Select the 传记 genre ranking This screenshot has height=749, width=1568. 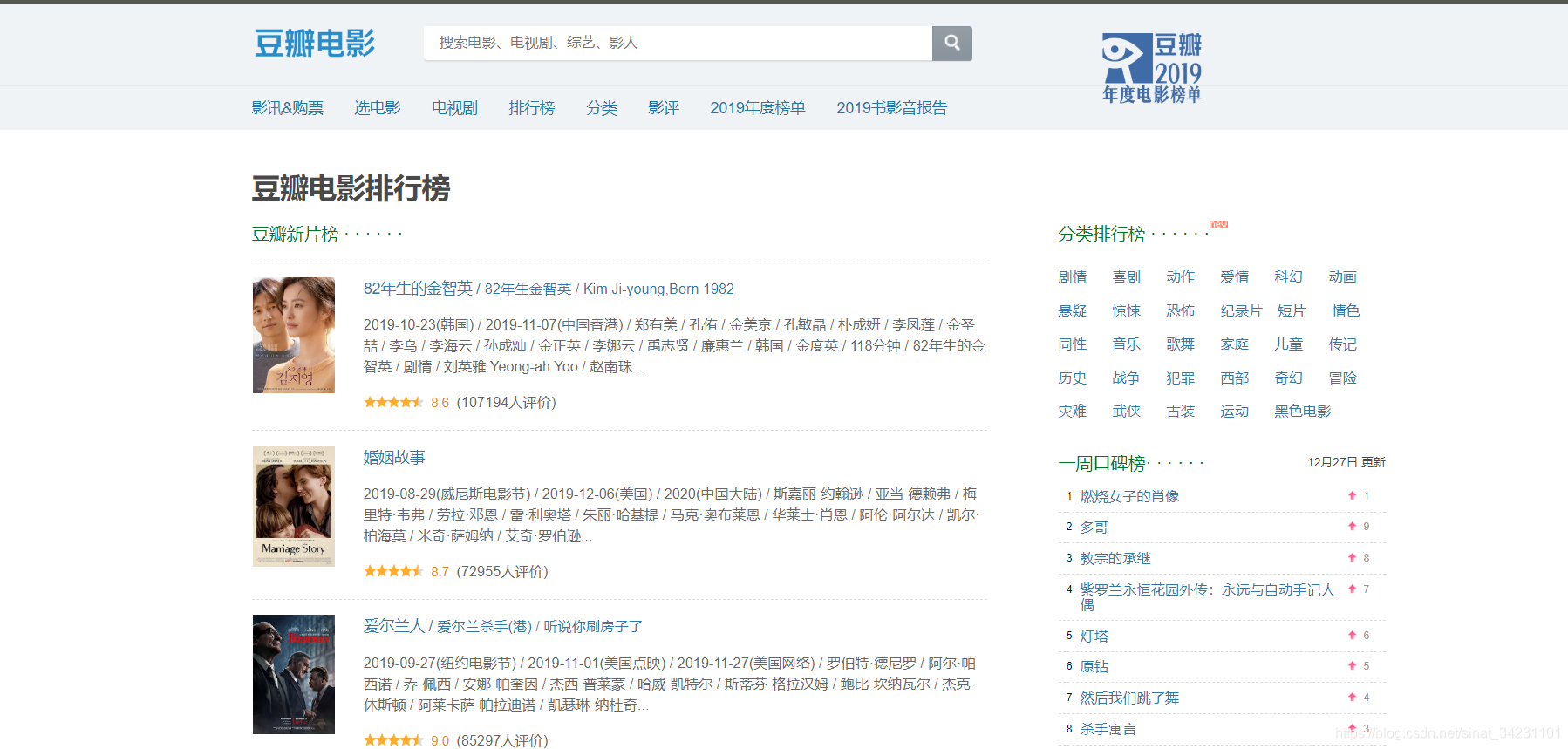[1343, 344]
